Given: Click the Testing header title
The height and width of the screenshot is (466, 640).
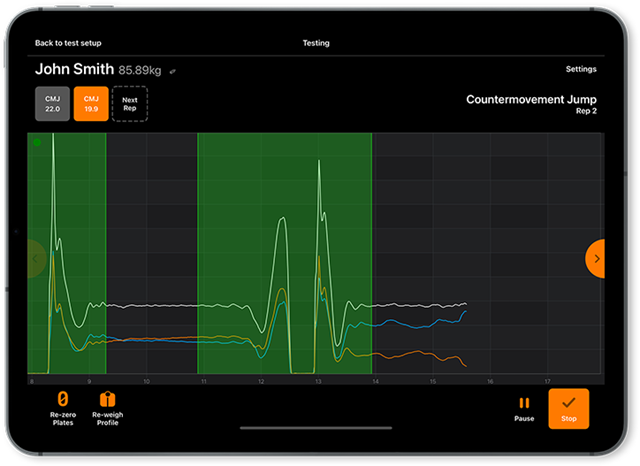Looking at the screenshot, I should tap(316, 43).
